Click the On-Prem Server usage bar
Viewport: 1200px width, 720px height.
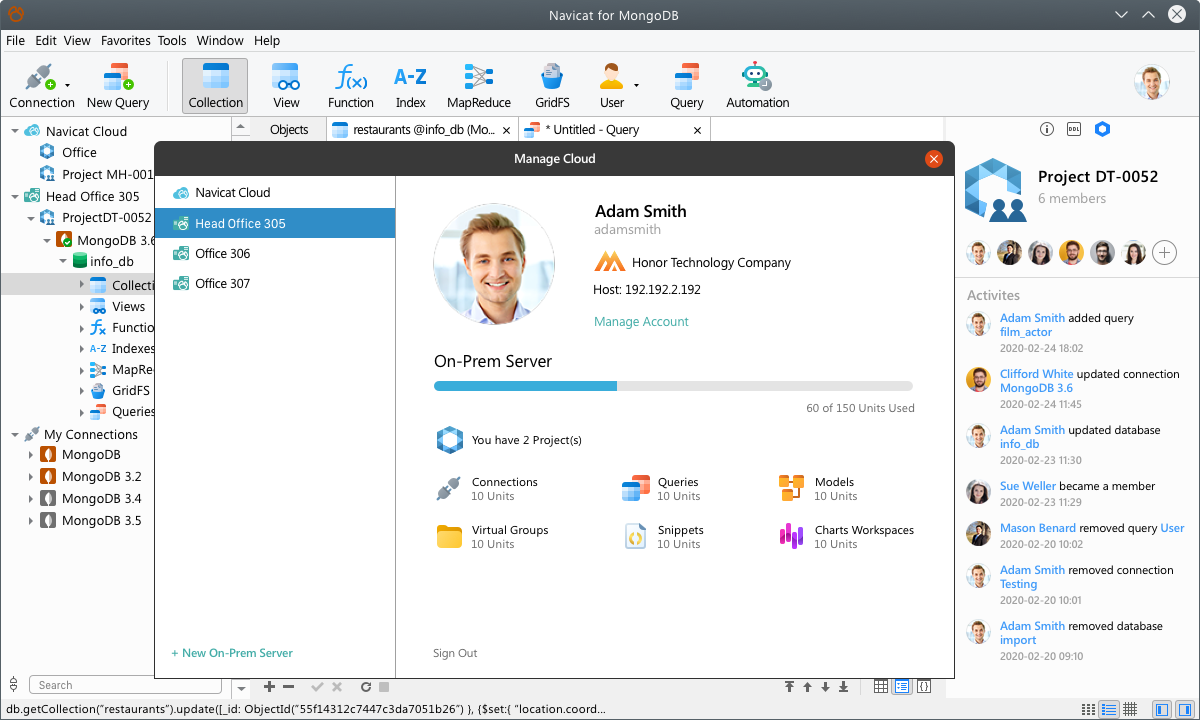pos(673,385)
